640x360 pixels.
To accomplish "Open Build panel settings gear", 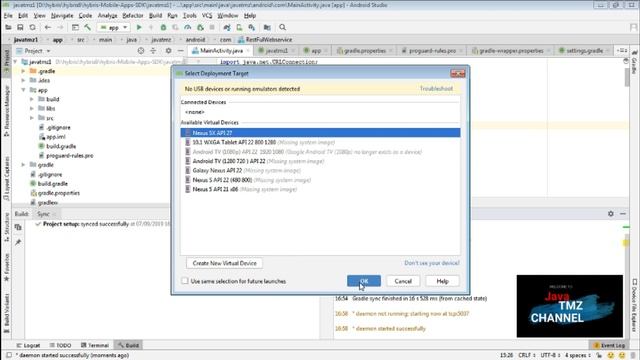I will pos(611,213).
